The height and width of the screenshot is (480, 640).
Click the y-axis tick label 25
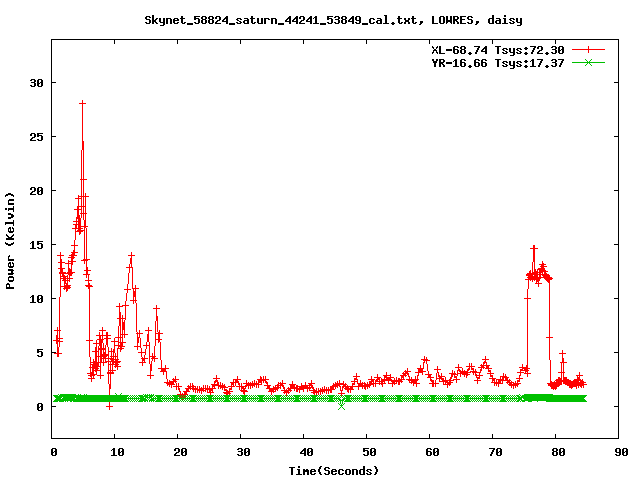pyautogui.click(x=36, y=137)
